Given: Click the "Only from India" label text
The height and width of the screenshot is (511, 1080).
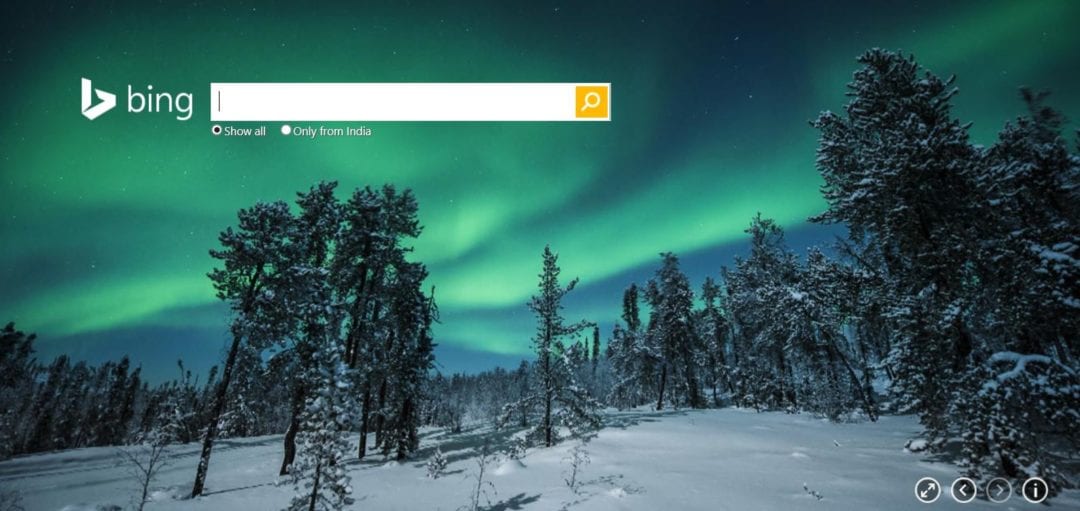Looking at the screenshot, I should click(x=332, y=131).
